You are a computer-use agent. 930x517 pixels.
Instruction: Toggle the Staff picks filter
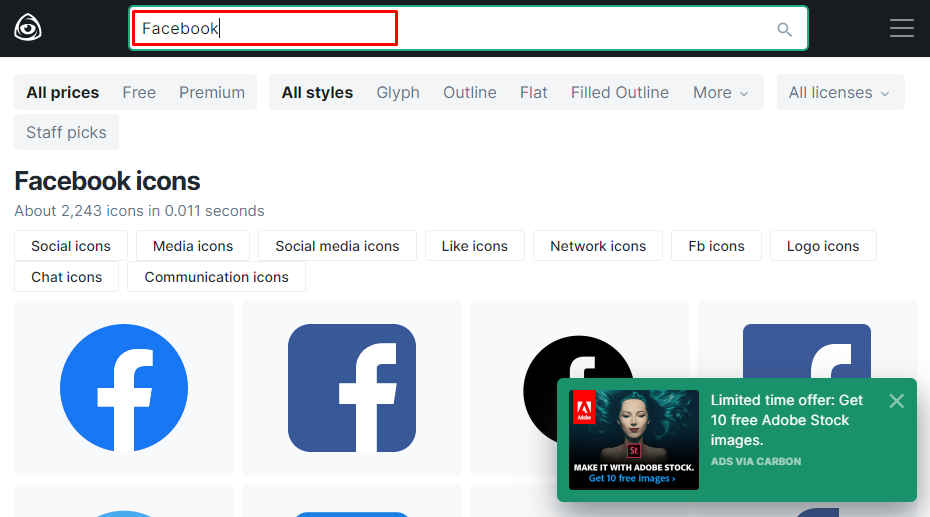point(66,132)
